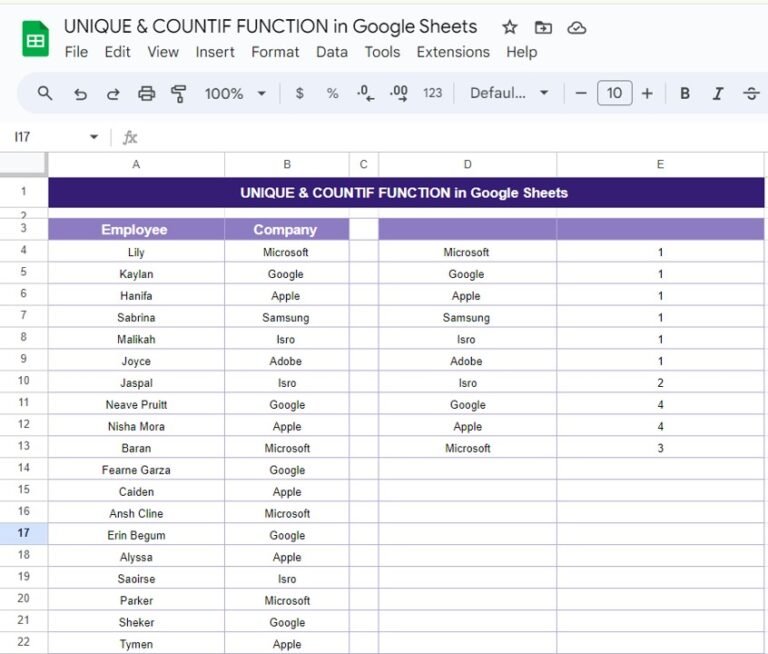768x654 pixels.
Task: Select the cell containing Kaylan
Action: [x=136, y=274]
